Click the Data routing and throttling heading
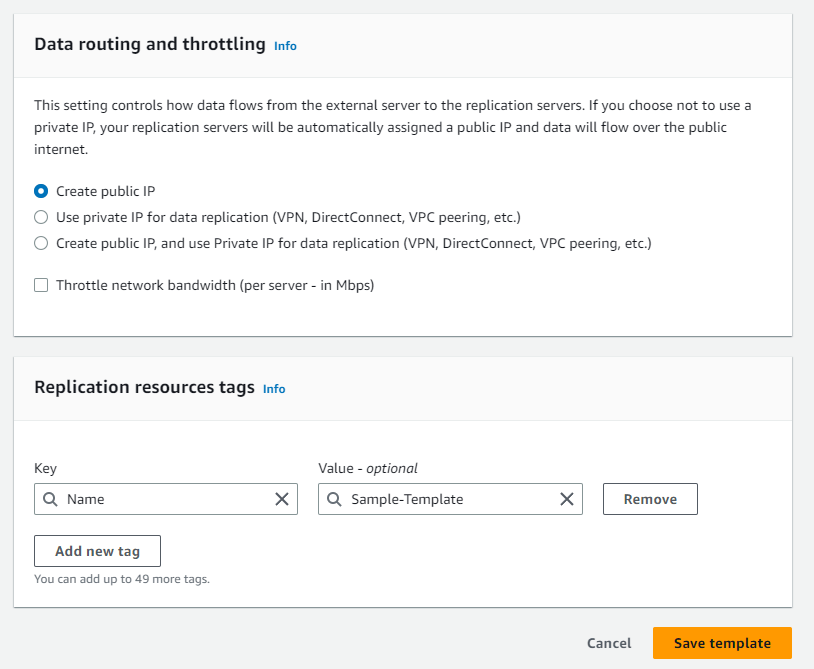Image resolution: width=814 pixels, height=669 pixels. tap(150, 45)
